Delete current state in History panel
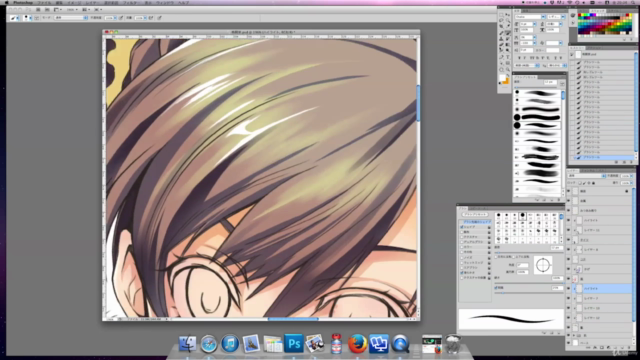Screen dimensions: 640x360 (631, 162)
